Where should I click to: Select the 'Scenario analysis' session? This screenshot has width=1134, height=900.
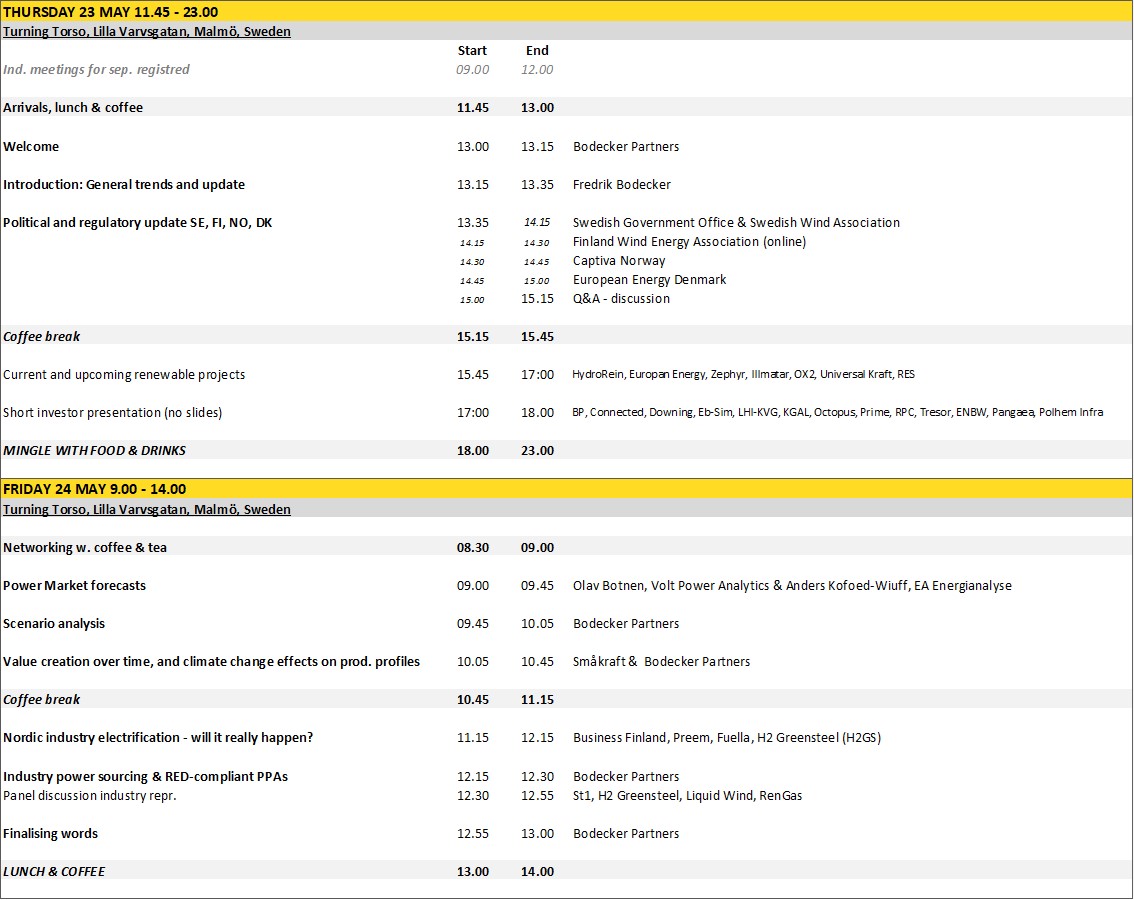(54, 624)
